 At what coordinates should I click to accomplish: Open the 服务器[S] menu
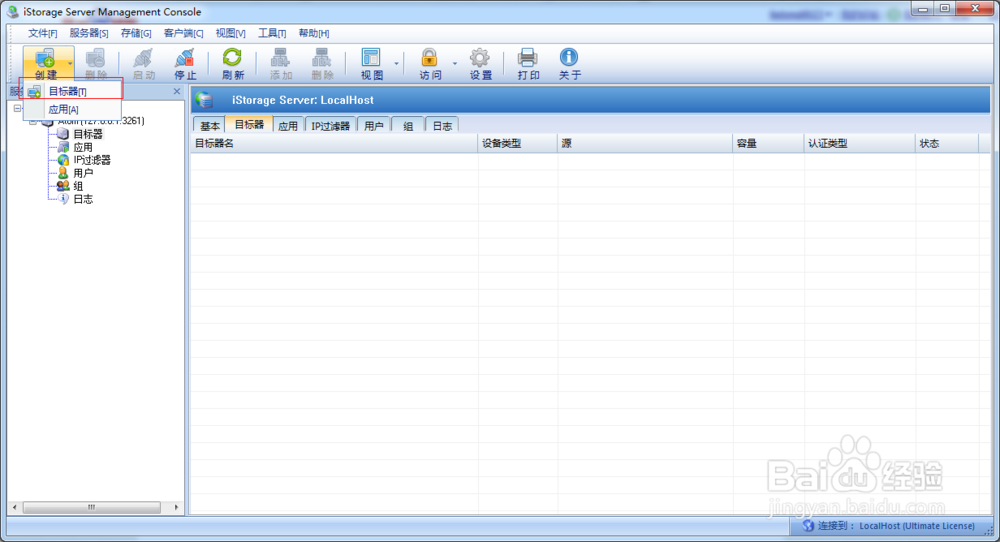tap(89, 33)
